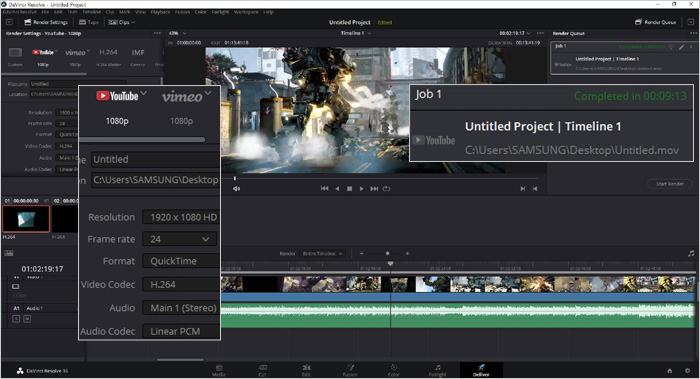Image resolution: width=700 pixels, height=379 pixels.
Task: Switch to the Media page
Action: coord(219,370)
